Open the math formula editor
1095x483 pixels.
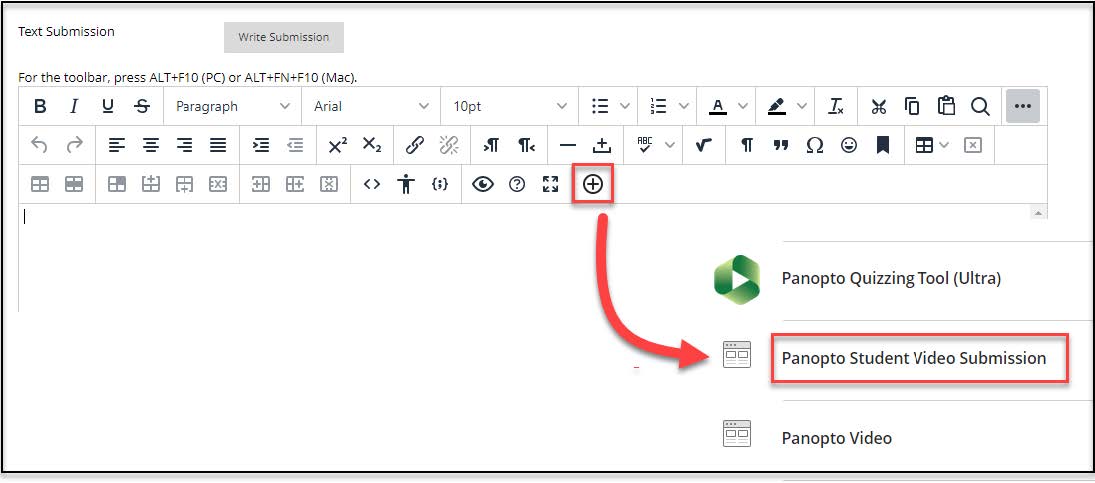[703, 145]
